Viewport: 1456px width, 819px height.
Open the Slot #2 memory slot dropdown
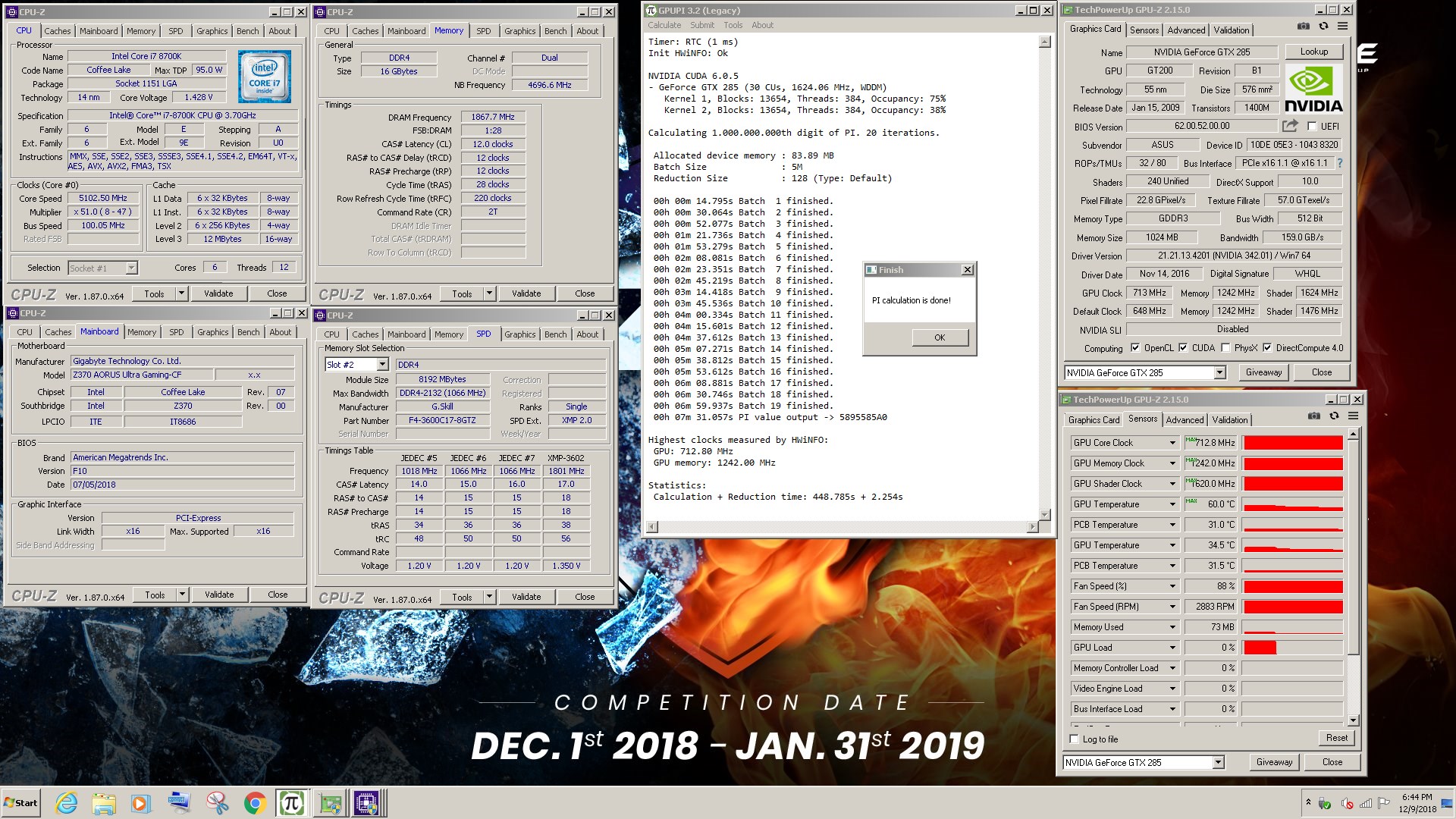click(382, 365)
